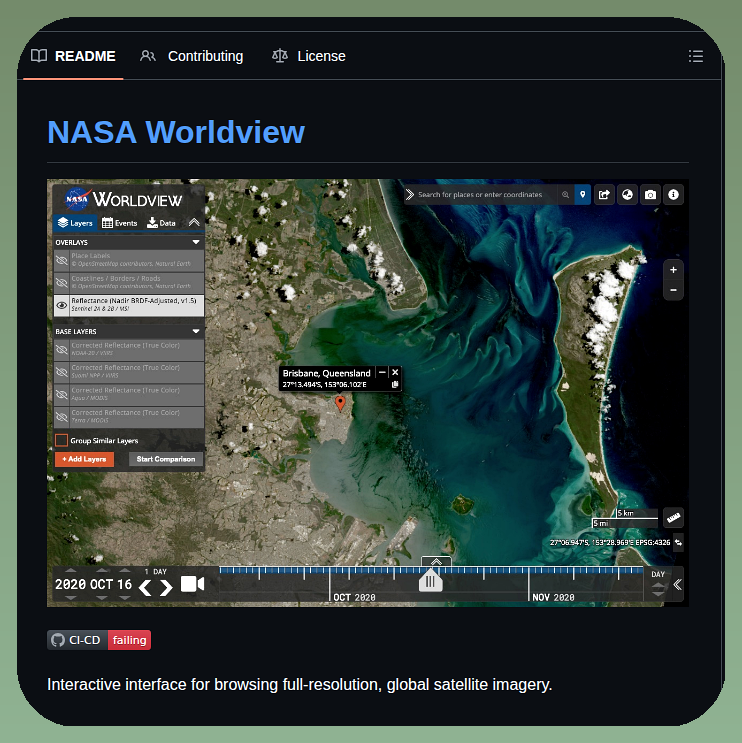Enable the Group Similar Layers checkbox
Image resolution: width=742 pixels, height=743 pixels.
(62, 440)
